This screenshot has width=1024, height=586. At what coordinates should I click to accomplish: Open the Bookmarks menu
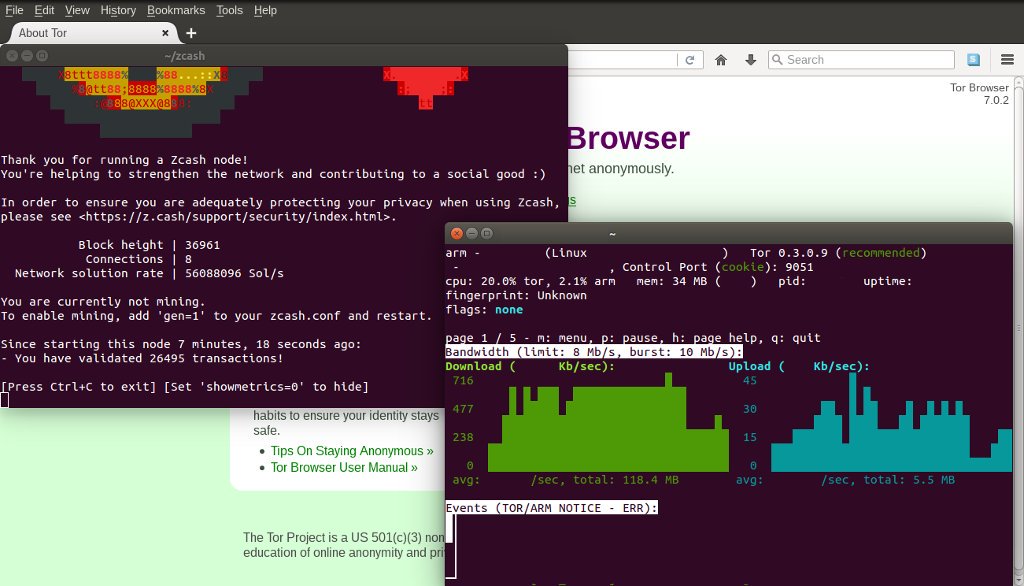[x=176, y=10]
